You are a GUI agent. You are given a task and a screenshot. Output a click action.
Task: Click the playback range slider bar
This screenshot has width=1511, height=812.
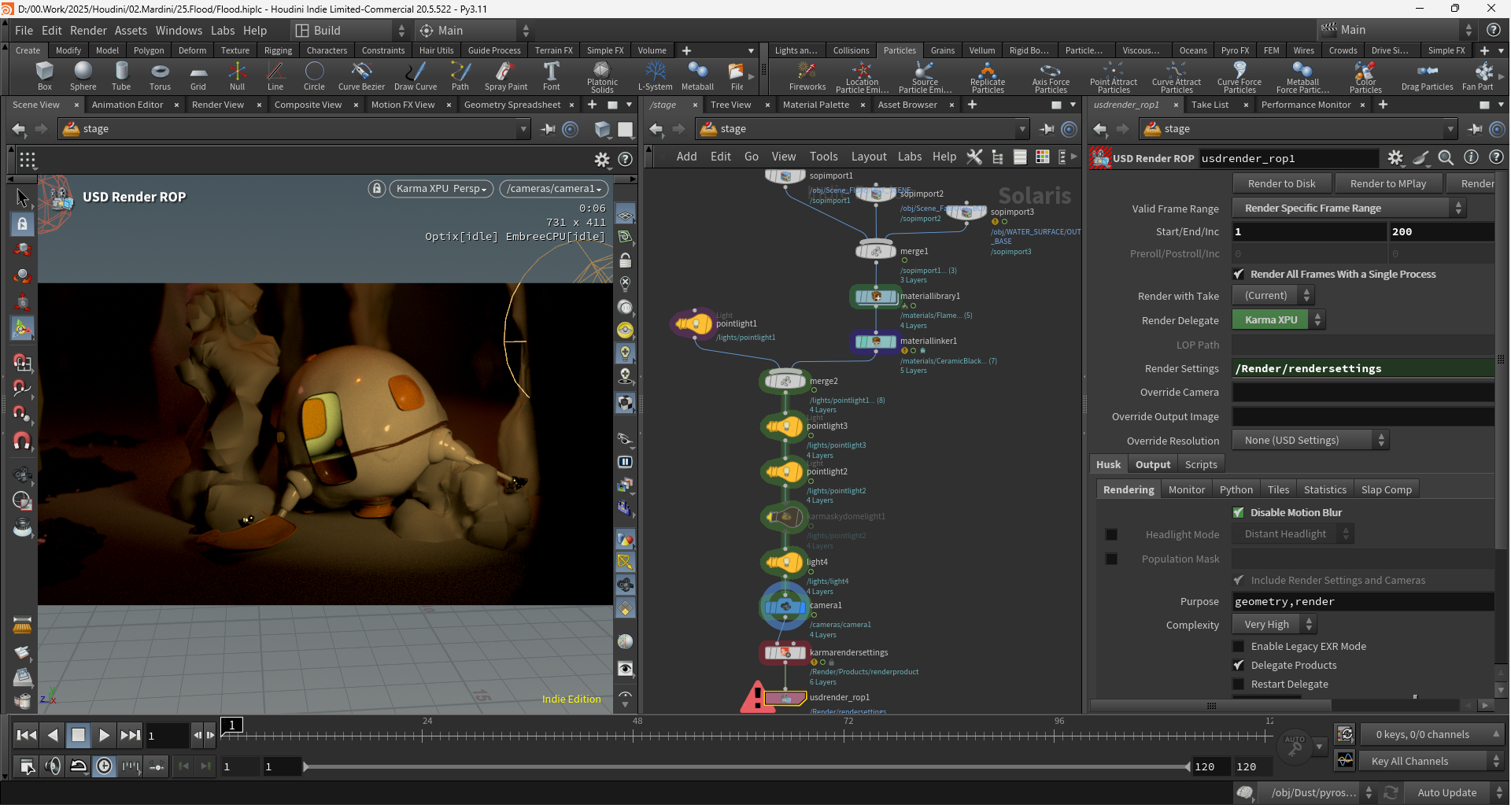point(746,767)
